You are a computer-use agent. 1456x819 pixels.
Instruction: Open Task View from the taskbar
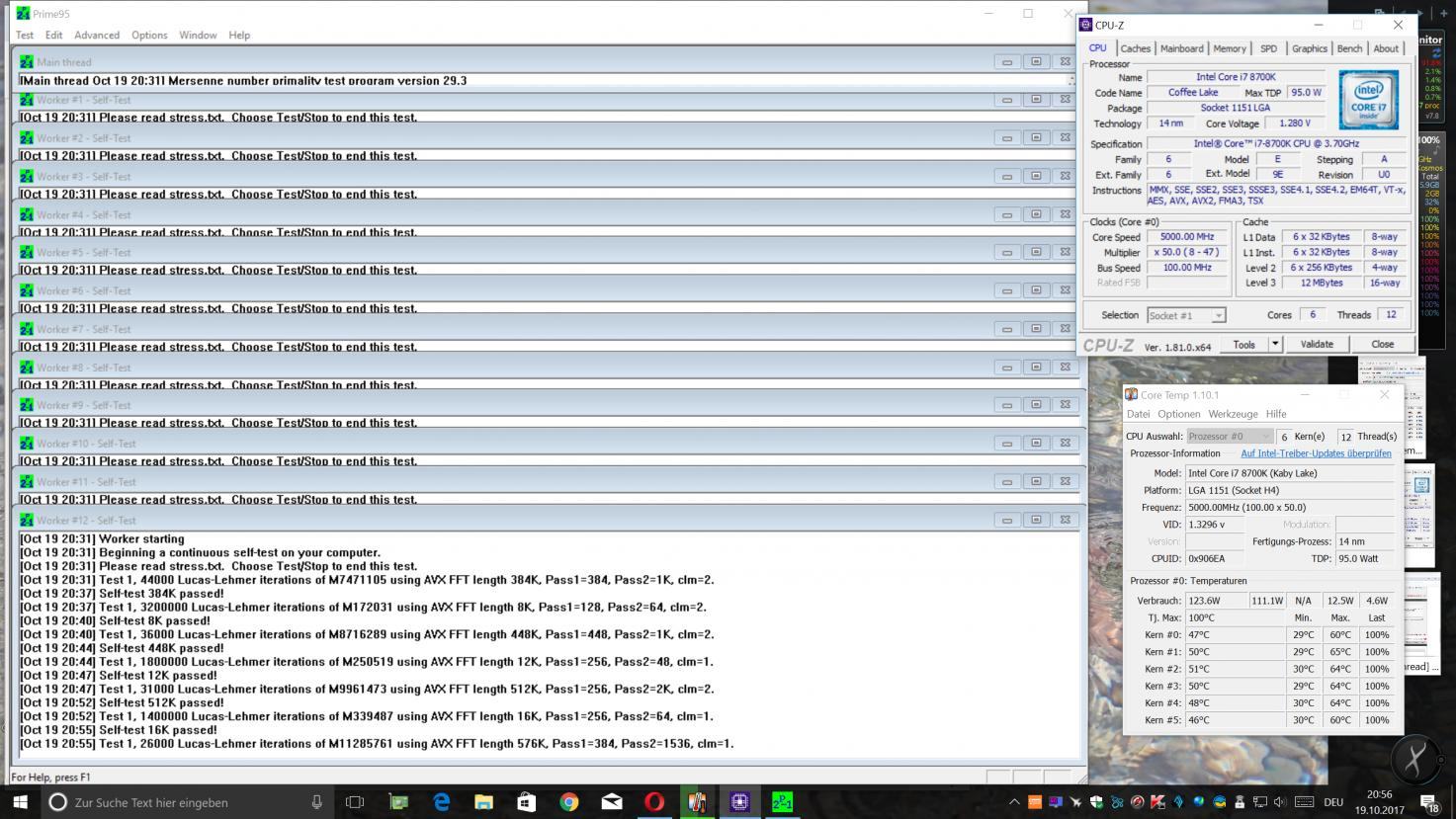tap(355, 802)
